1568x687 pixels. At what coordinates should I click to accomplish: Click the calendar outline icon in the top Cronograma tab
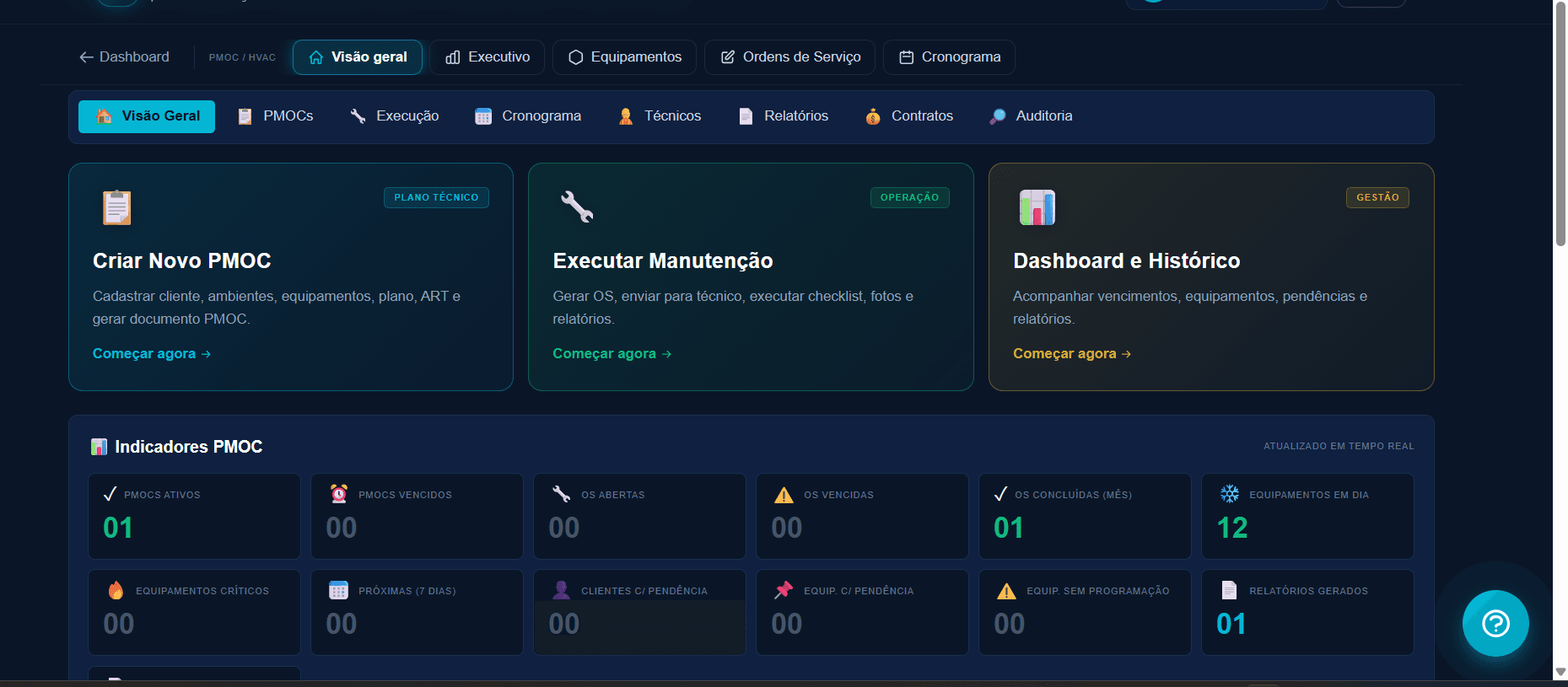pos(907,57)
